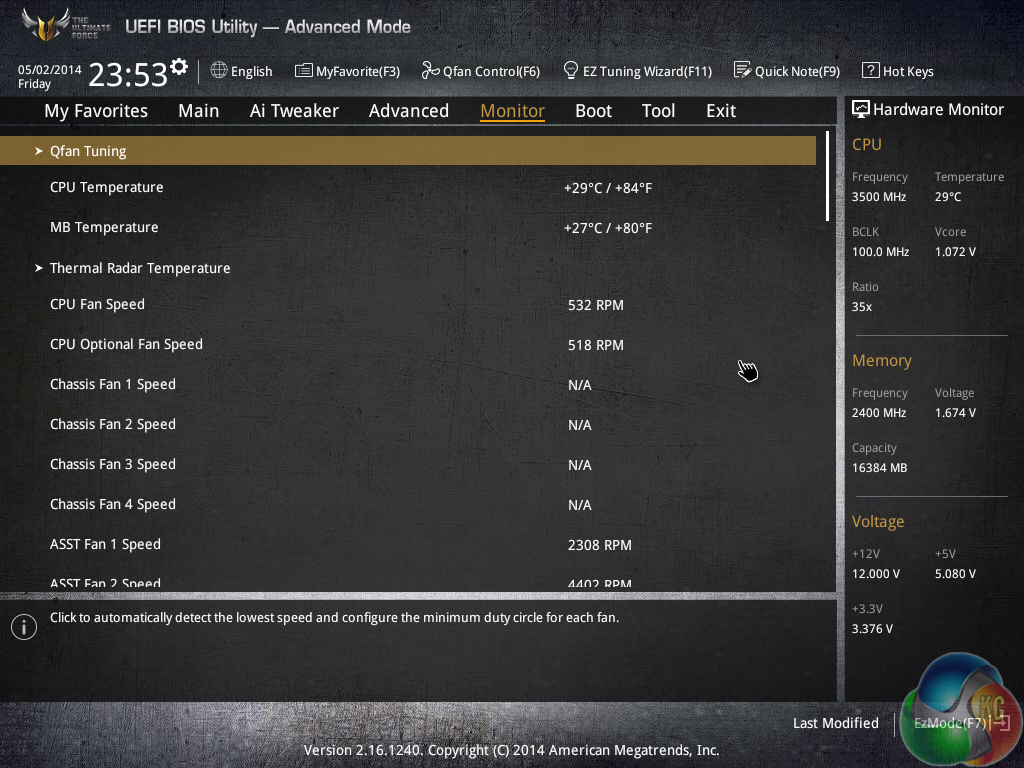1024x768 pixels.
Task: Click the 2308 RPM value
Action: click(x=600, y=545)
